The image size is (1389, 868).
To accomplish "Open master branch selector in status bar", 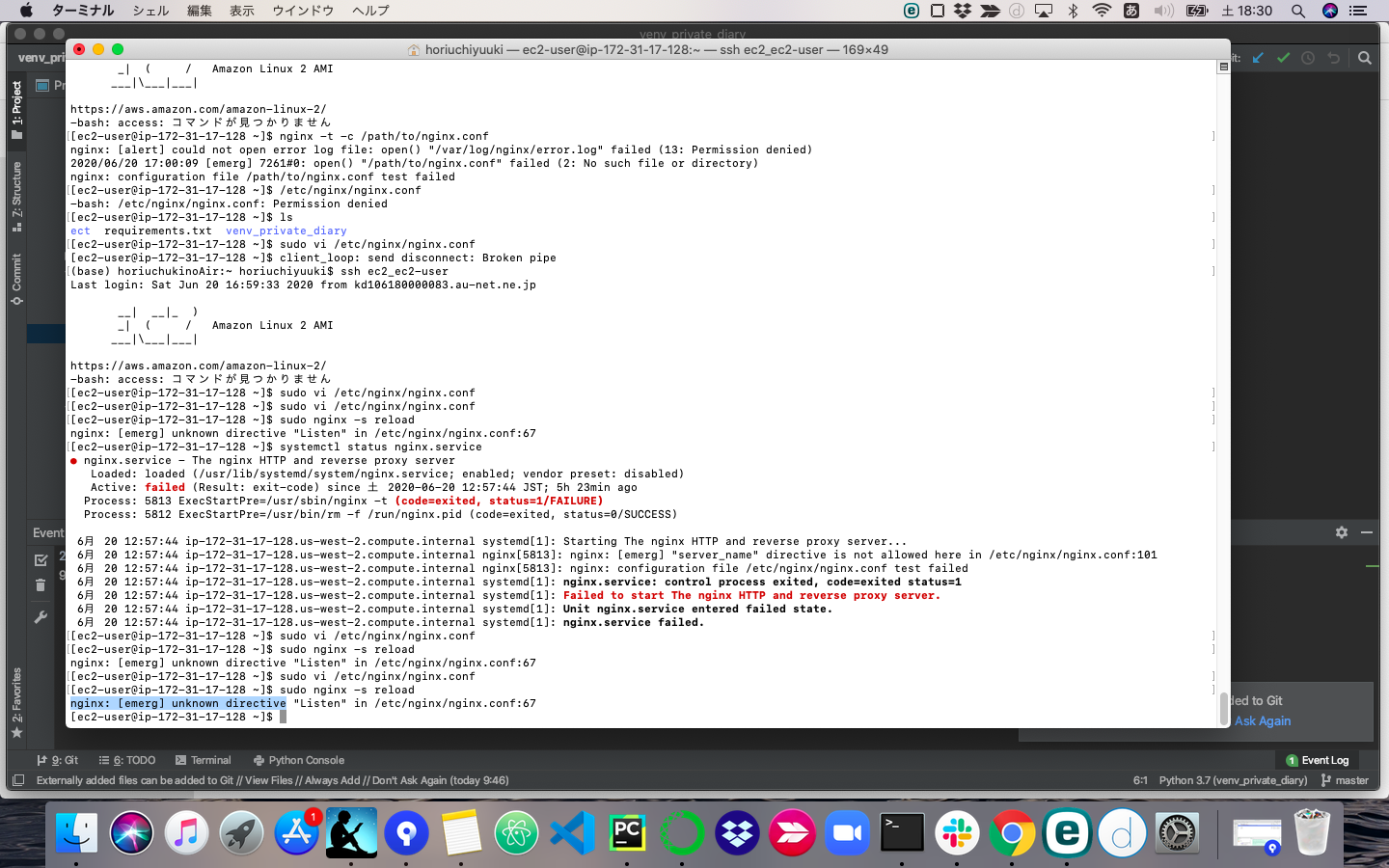I will [x=1345, y=780].
